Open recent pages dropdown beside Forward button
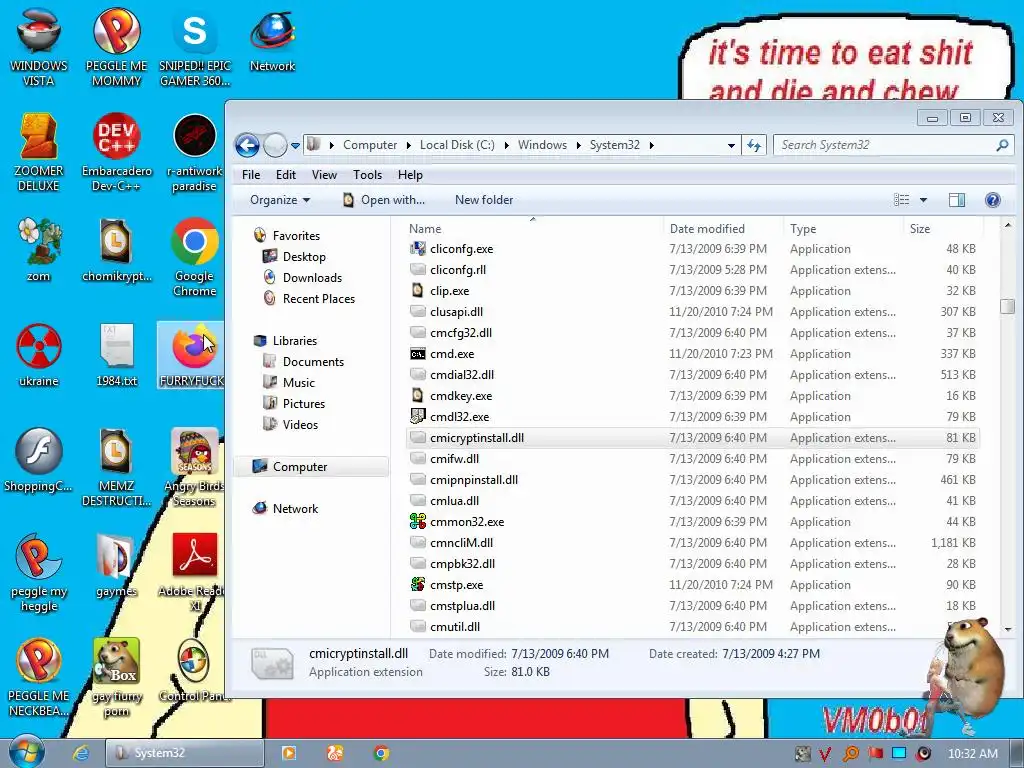1024x768 pixels. [x=295, y=145]
